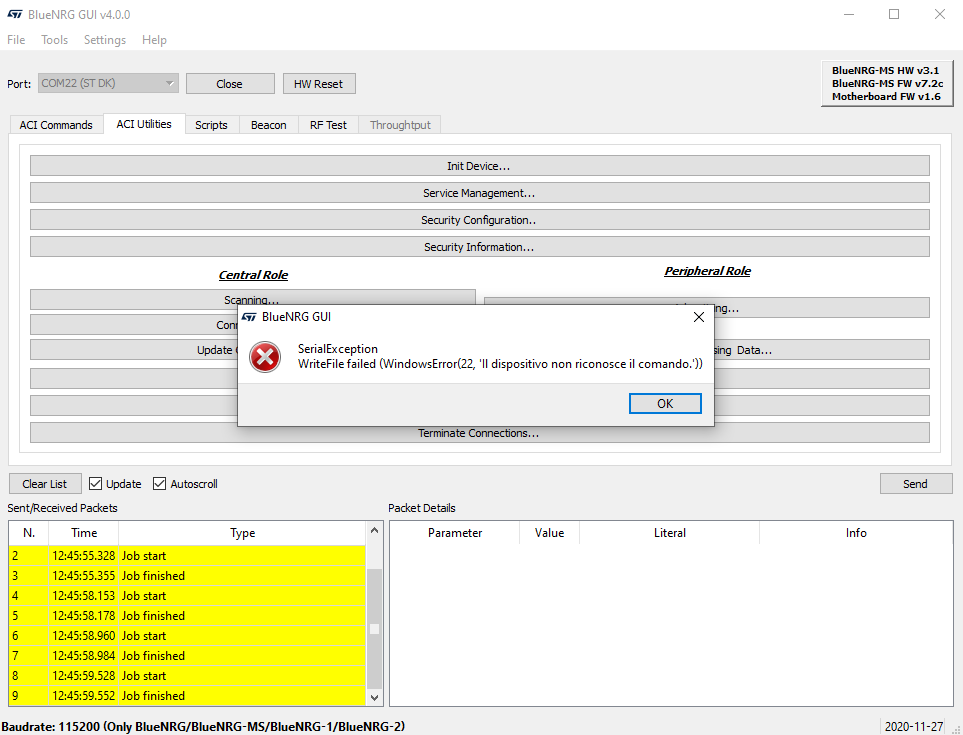Switch to the Scripts tab
The image size is (963, 735).
pyautogui.click(x=211, y=125)
